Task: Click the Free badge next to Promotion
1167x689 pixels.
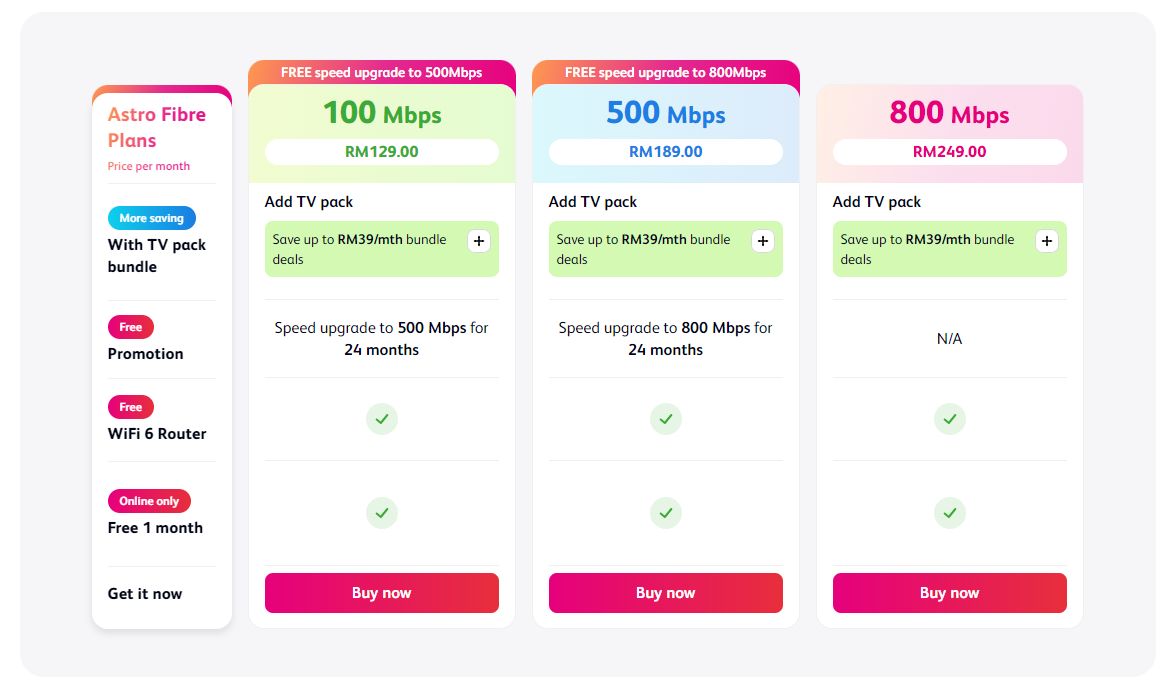Action: (x=130, y=327)
